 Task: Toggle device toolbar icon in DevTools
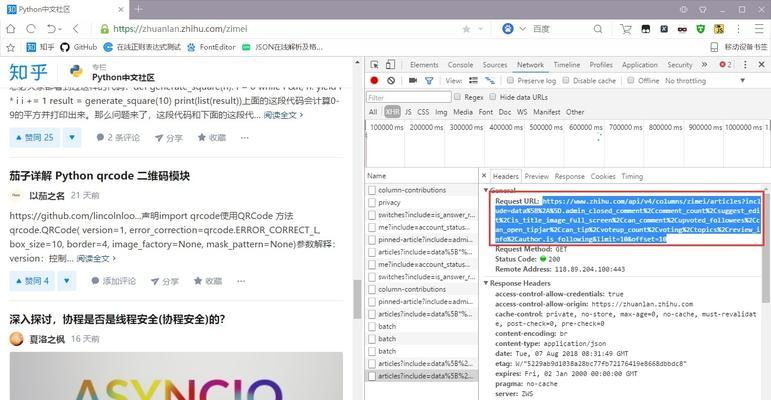390,64
